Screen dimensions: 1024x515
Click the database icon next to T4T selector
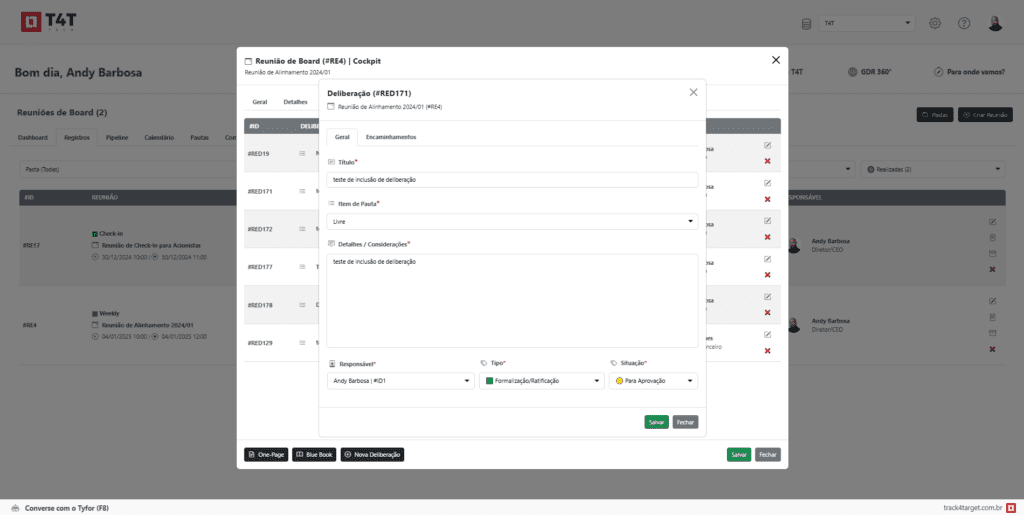807,23
